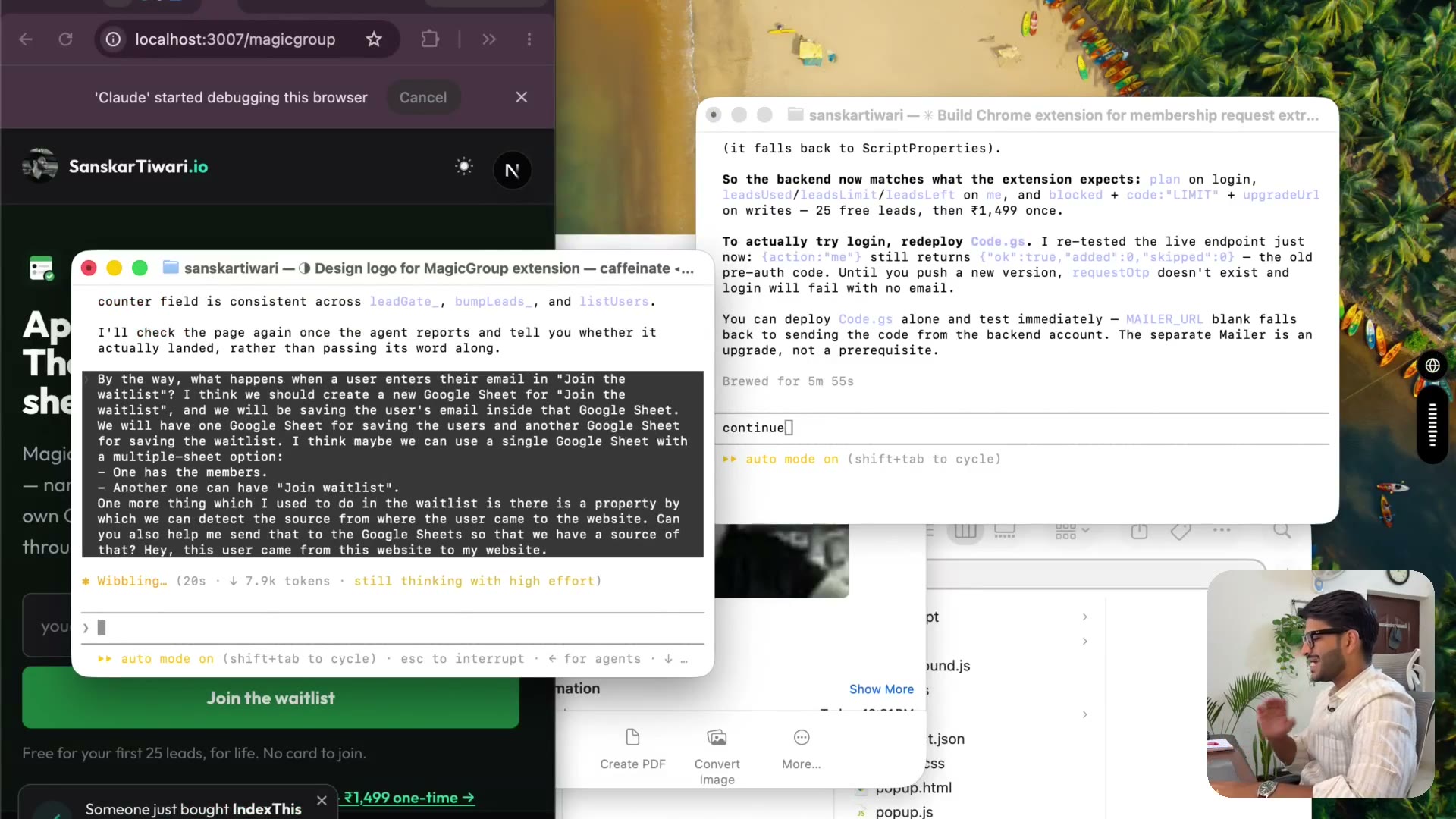The image size is (1456, 819).
Task: Click Convert Image quick action
Action: click(717, 757)
